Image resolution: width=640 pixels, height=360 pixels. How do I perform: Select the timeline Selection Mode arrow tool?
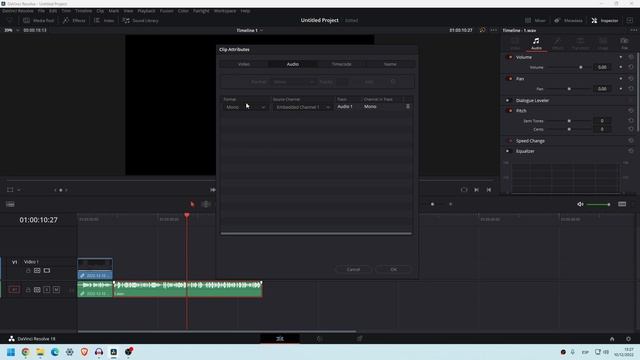(x=192, y=204)
